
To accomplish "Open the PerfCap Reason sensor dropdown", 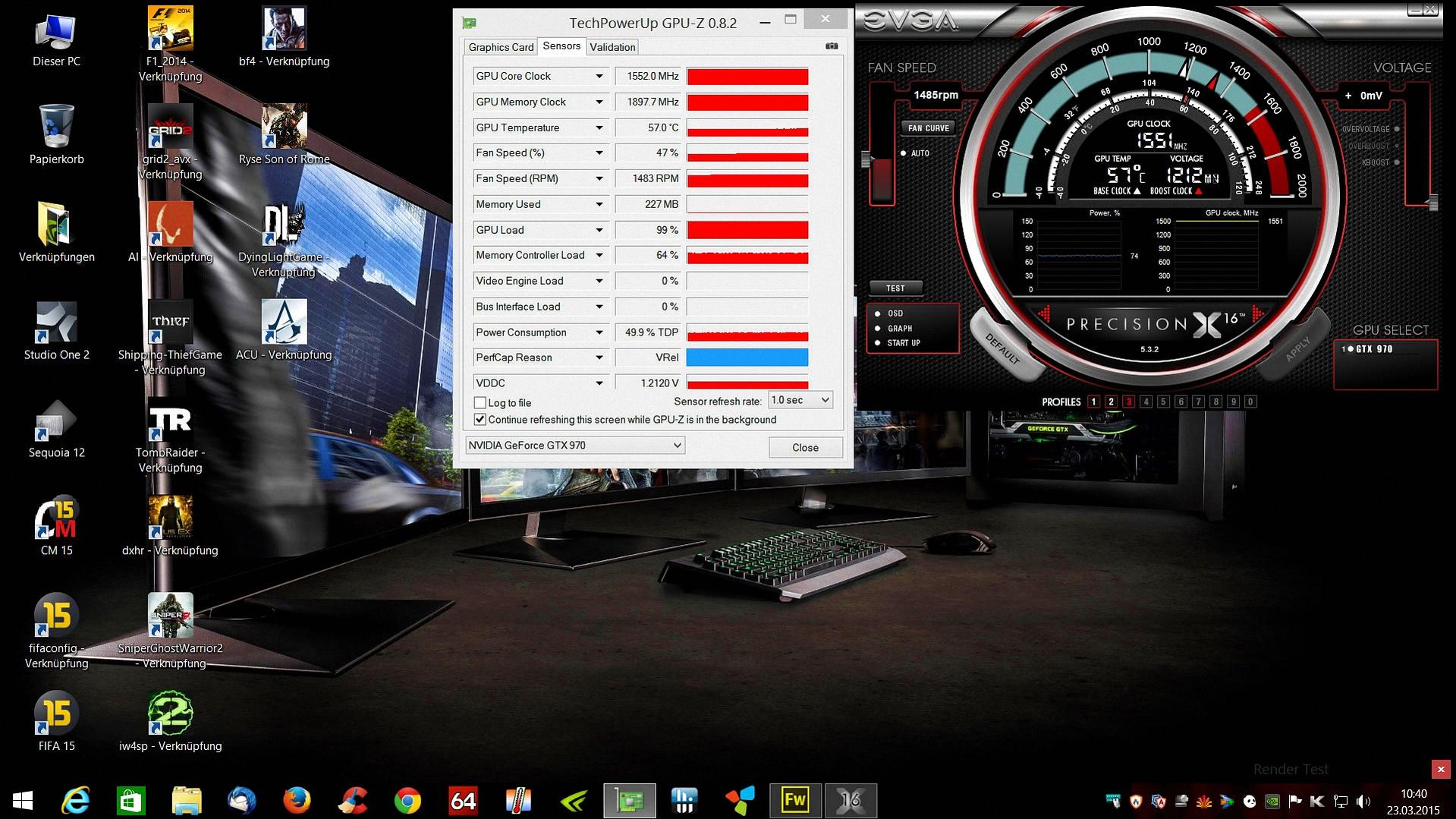I will (x=599, y=358).
